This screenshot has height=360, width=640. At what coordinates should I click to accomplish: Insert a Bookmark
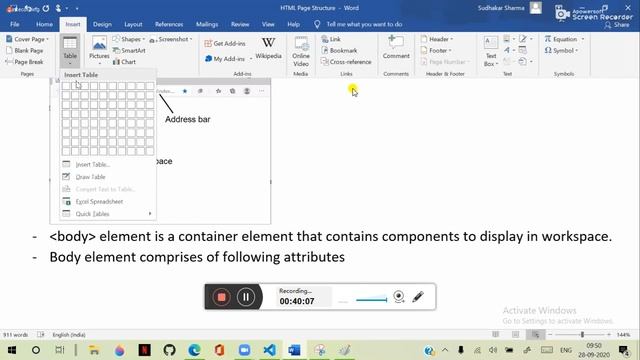[x=339, y=51]
